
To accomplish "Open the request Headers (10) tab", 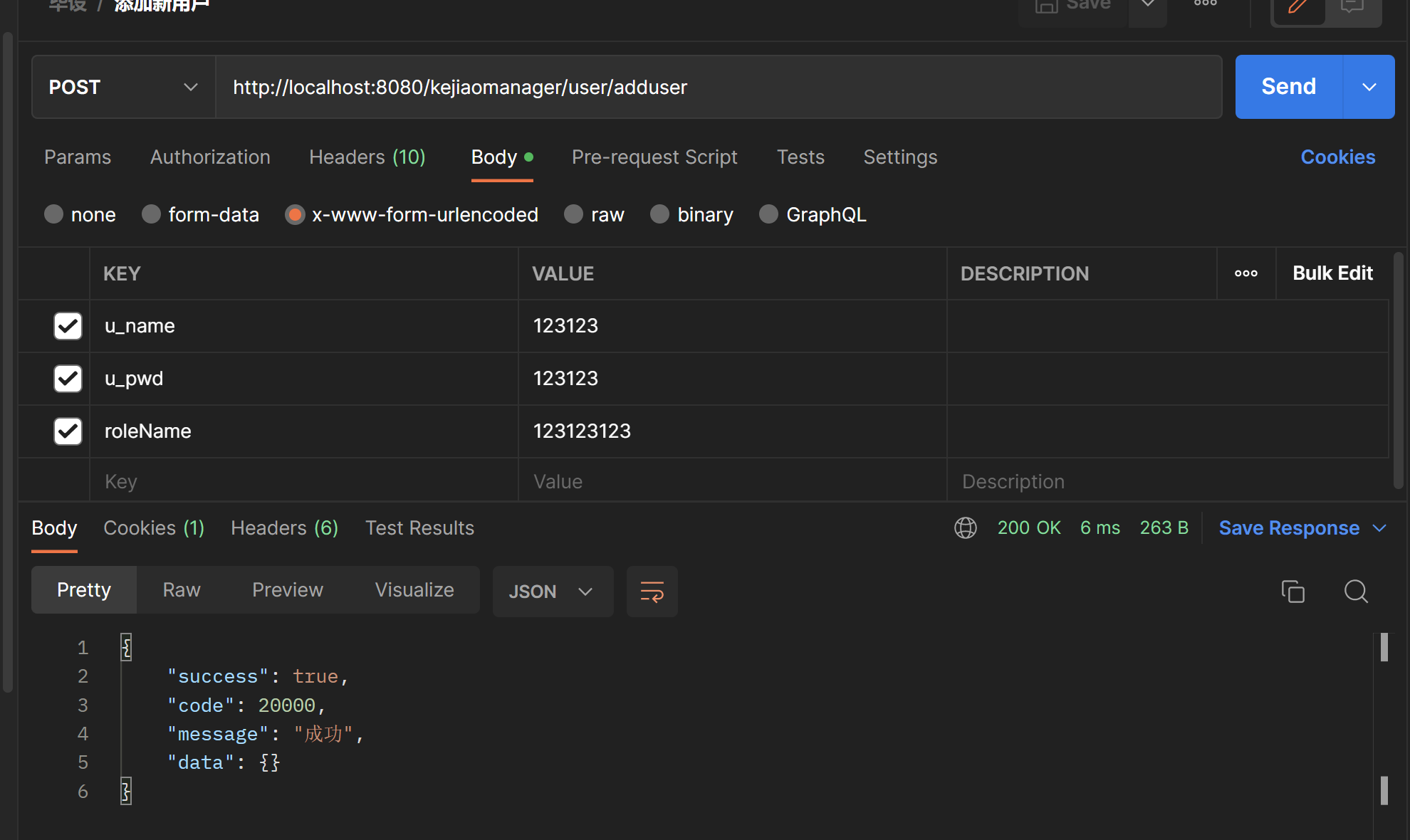I will (x=367, y=157).
